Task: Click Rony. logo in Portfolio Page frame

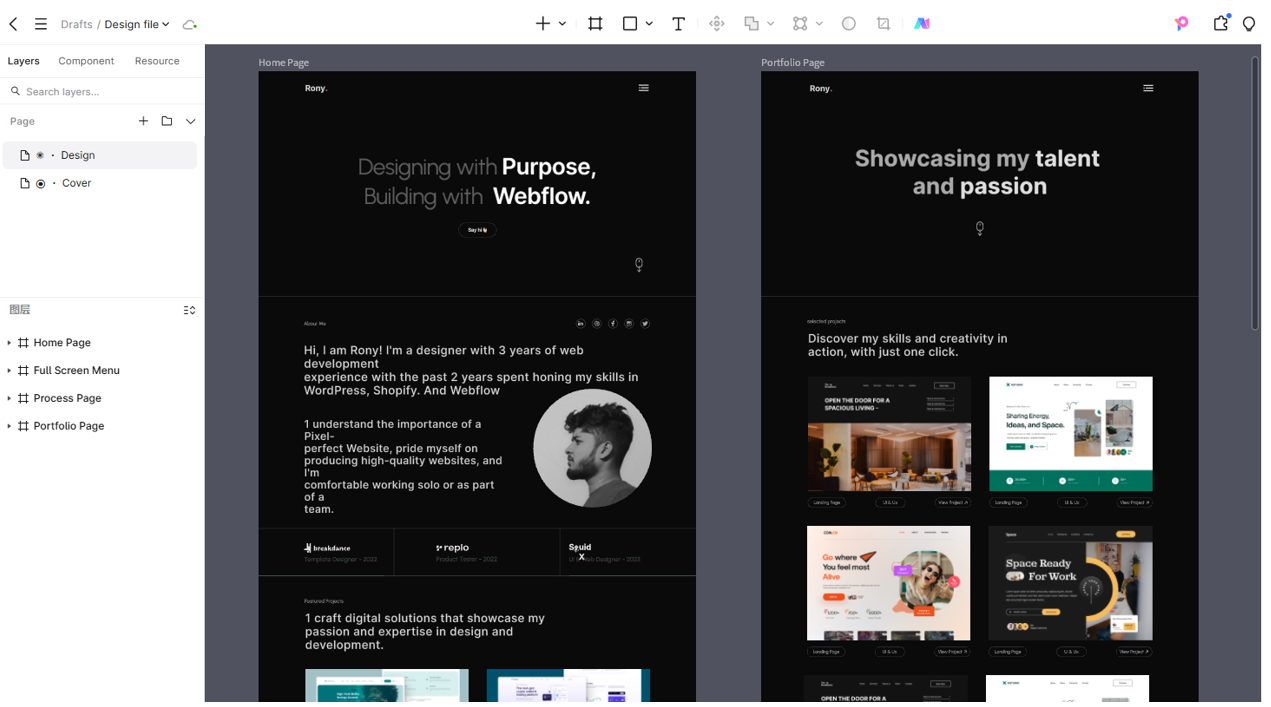Action: click(821, 88)
